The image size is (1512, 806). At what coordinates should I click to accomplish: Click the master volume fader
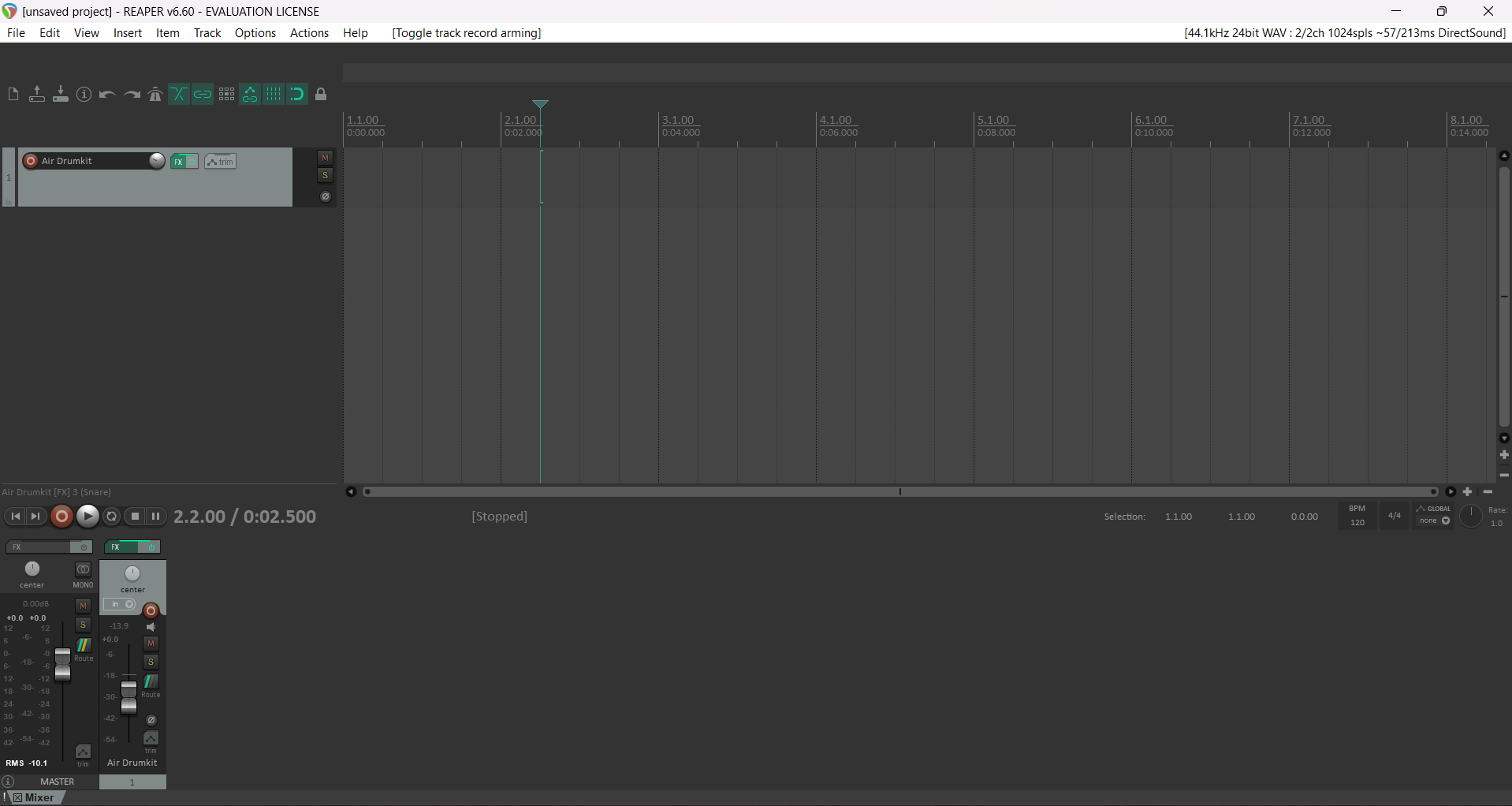62,665
